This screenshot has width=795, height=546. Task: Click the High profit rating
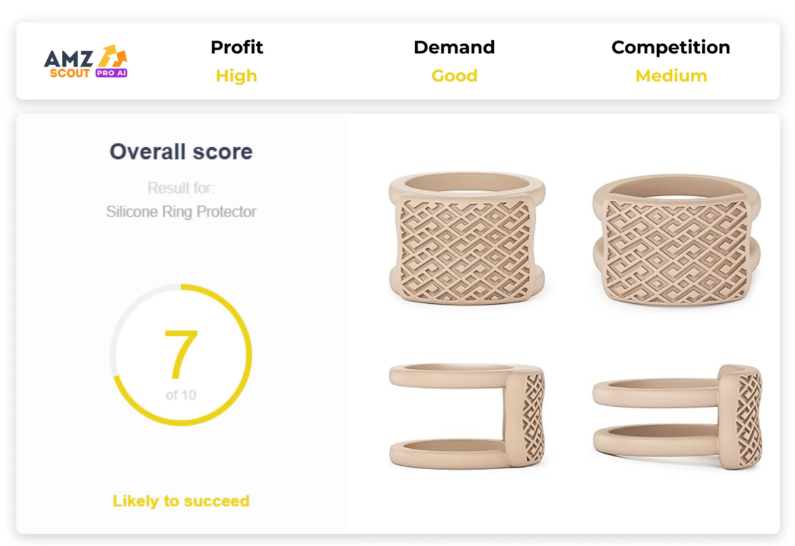[236, 76]
